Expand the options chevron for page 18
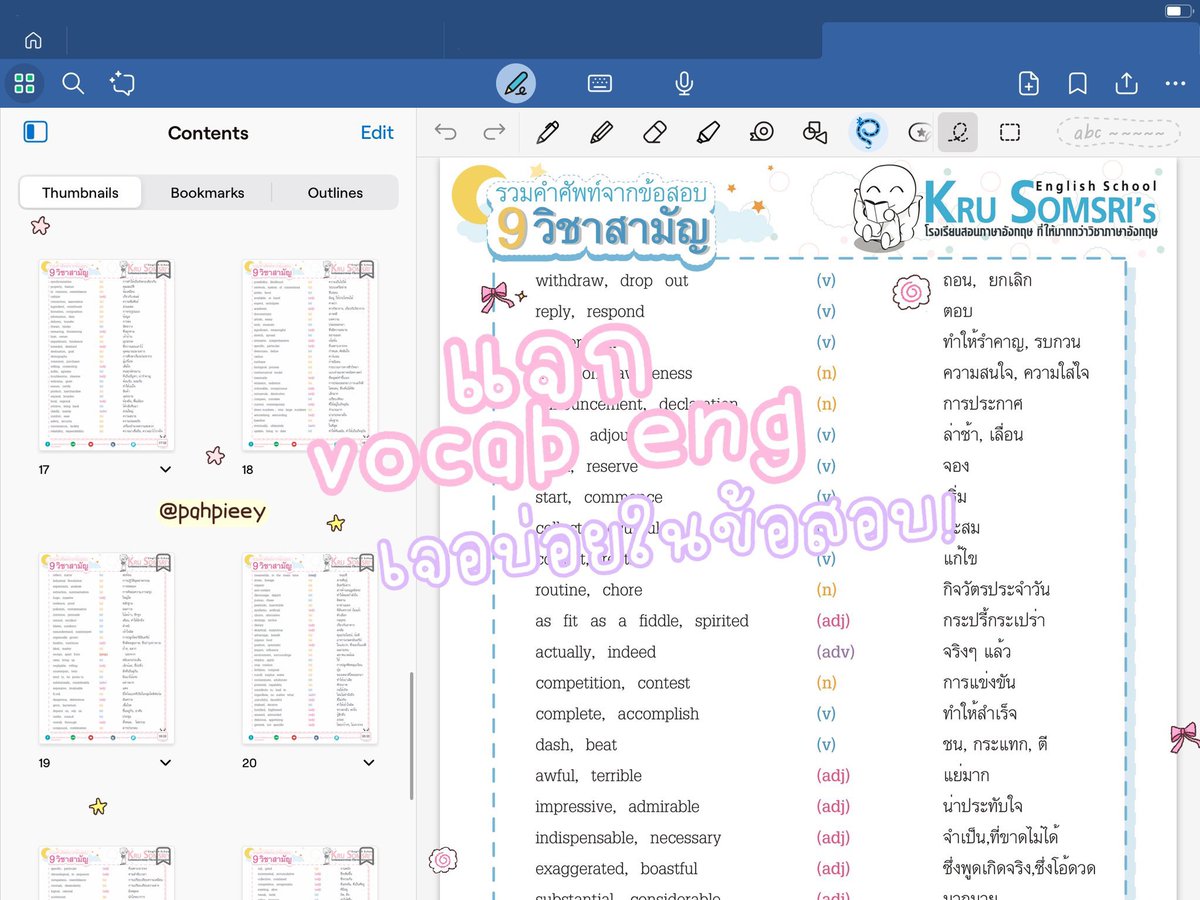1200x900 pixels. click(368, 469)
